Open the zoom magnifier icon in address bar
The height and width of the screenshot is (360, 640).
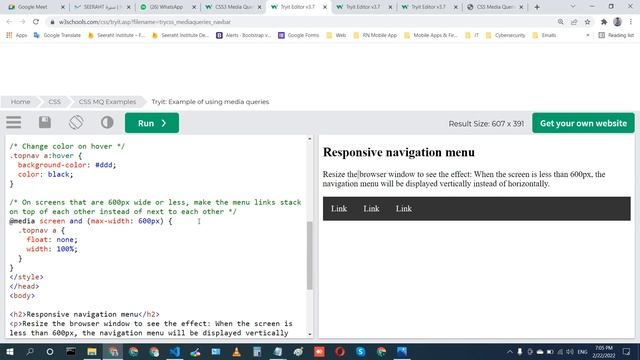(560, 22)
